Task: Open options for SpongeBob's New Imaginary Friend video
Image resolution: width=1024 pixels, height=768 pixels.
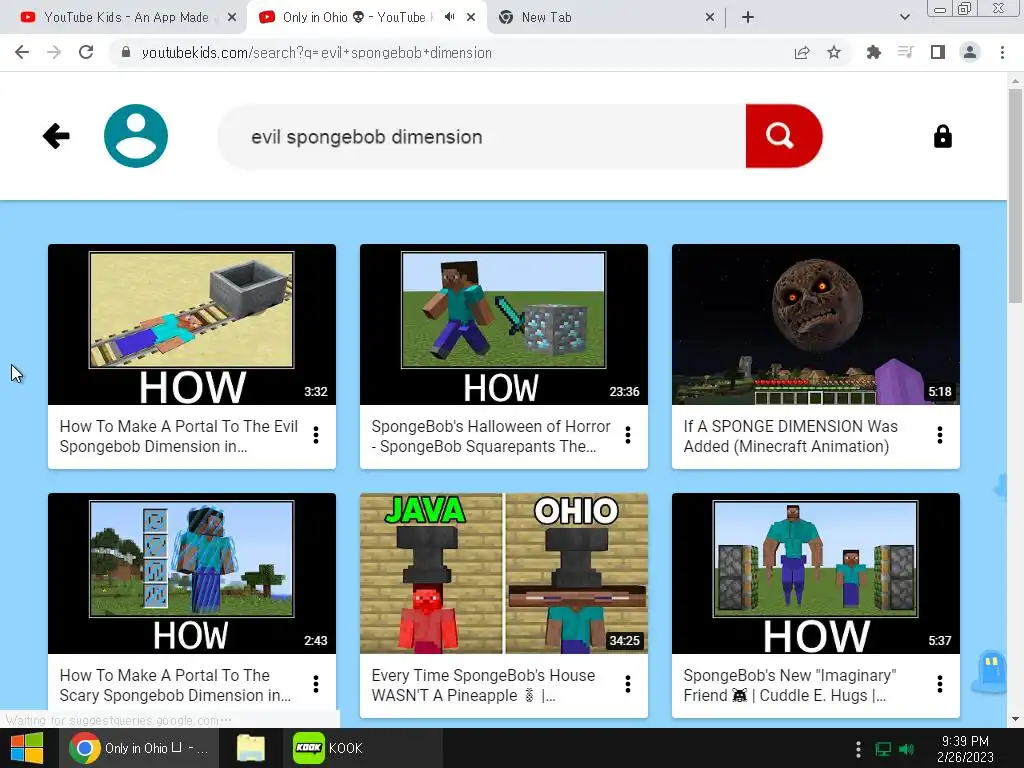Action: pyautogui.click(x=940, y=684)
